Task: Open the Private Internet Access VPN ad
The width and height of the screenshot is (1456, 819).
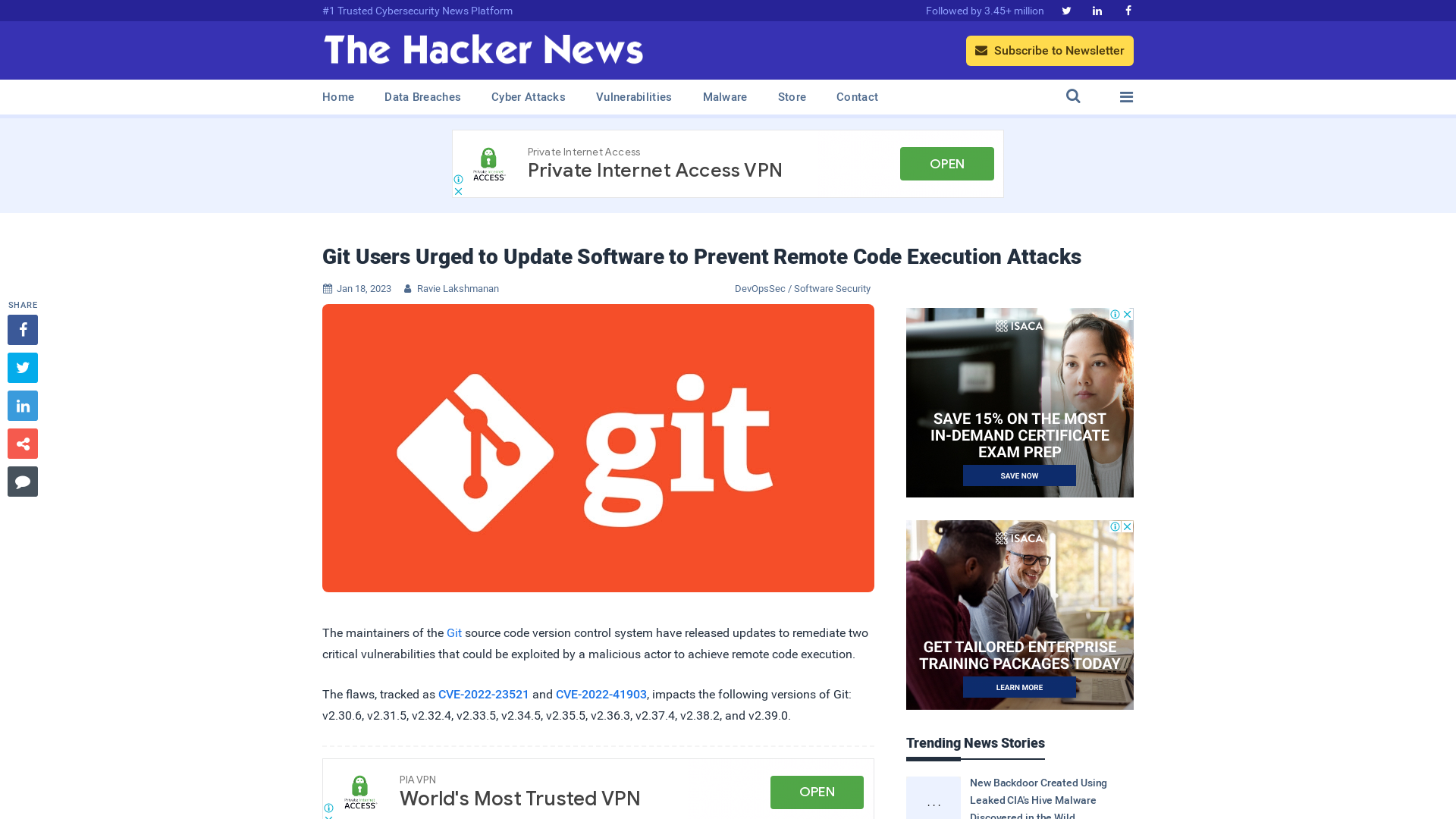Action: coord(947,163)
